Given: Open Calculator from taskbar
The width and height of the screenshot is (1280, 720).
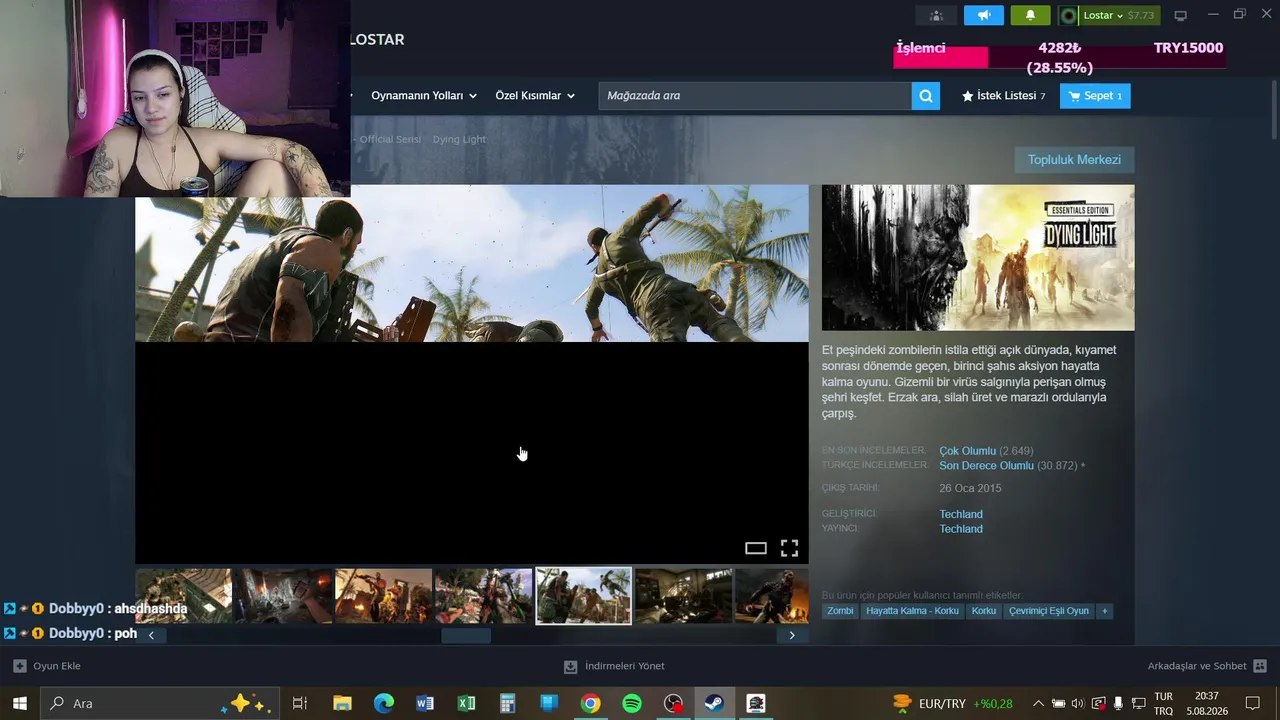Looking at the screenshot, I should point(508,703).
